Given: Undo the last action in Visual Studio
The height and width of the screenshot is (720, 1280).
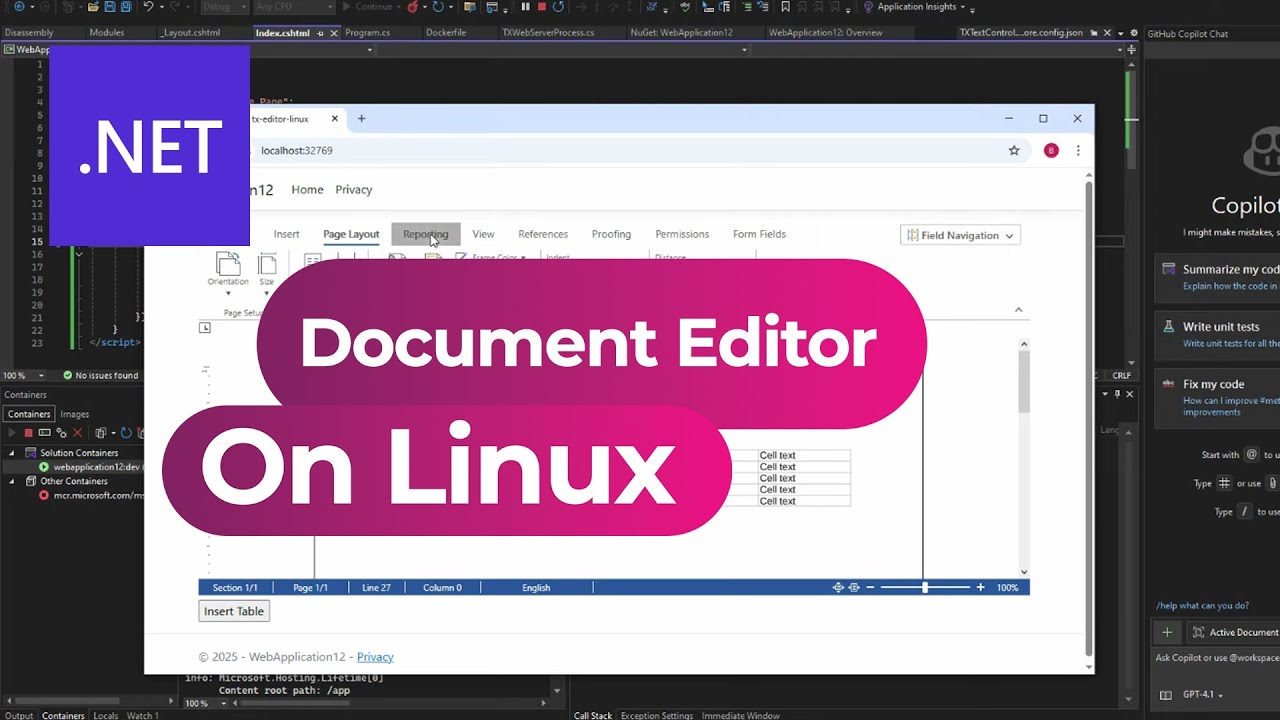Looking at the screenshot, I should click(x=148, y=7).
